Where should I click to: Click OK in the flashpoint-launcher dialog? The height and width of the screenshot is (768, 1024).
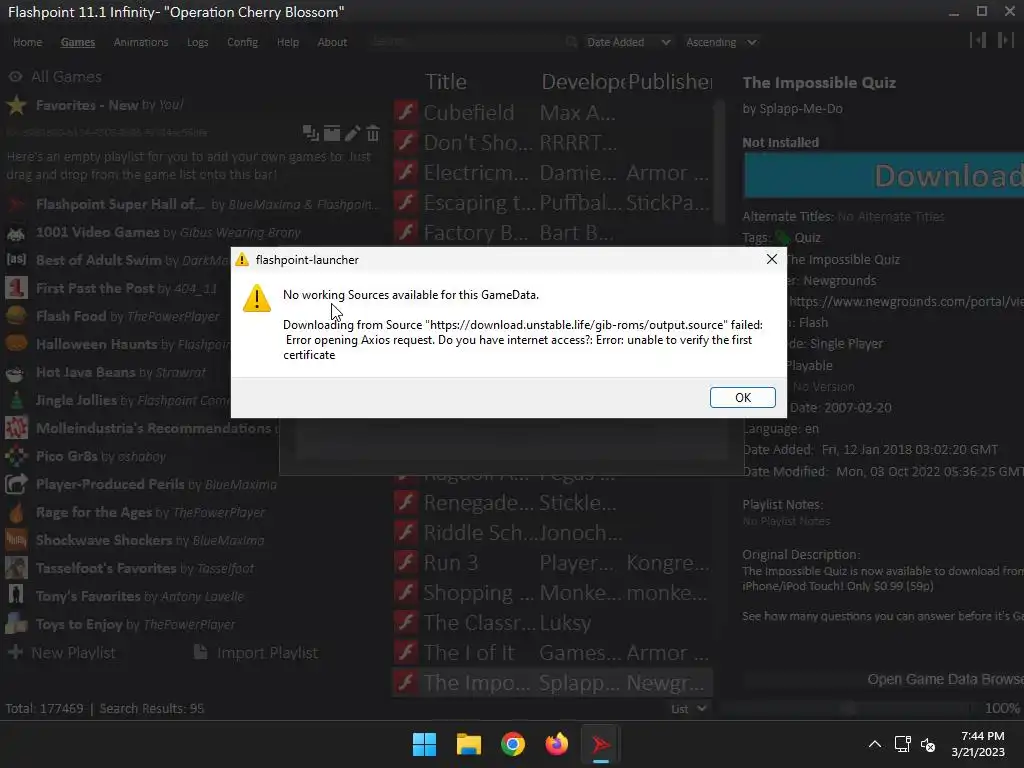(743, 398)
